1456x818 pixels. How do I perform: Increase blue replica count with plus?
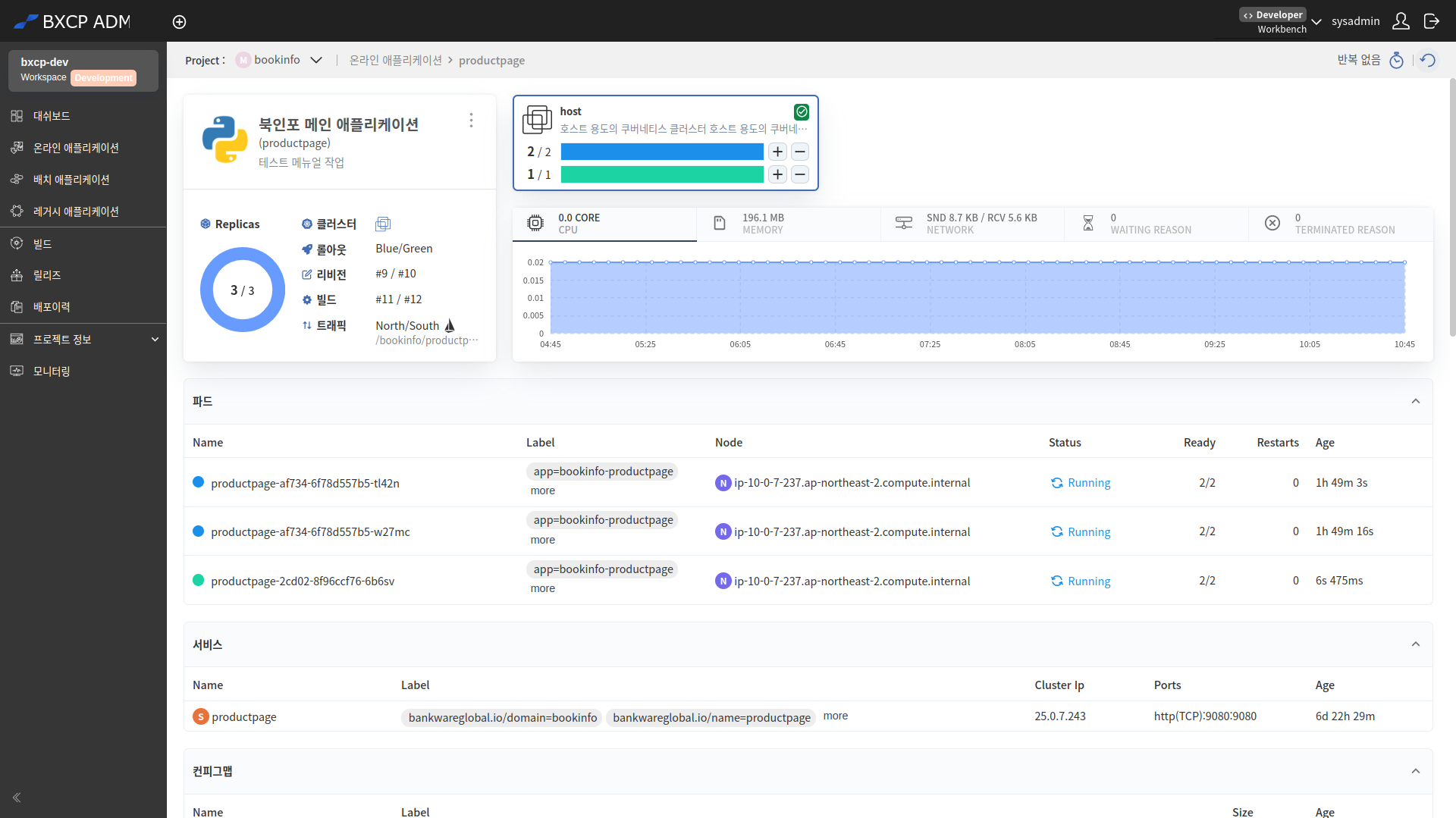point(777,152)
